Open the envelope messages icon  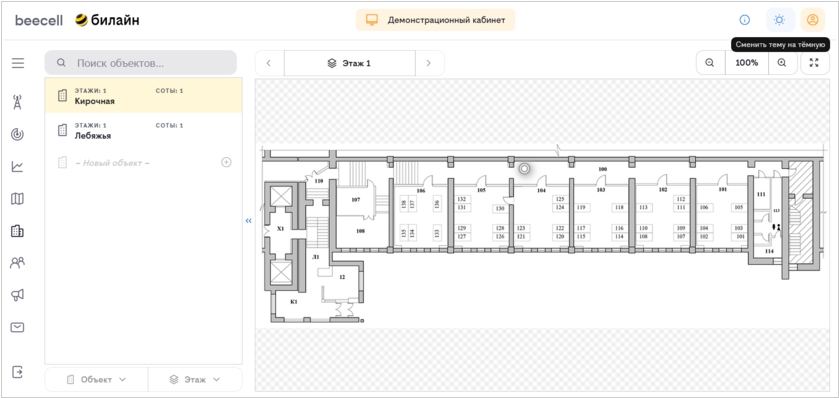18,327
